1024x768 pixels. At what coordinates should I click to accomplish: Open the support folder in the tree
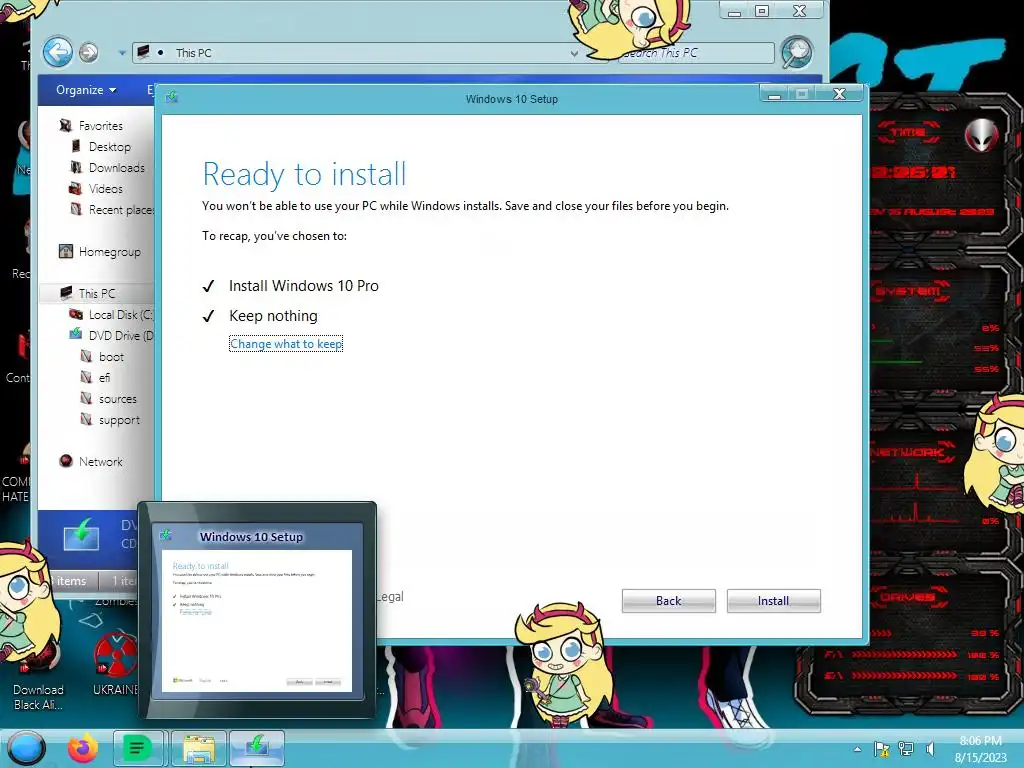click(119, 419)
